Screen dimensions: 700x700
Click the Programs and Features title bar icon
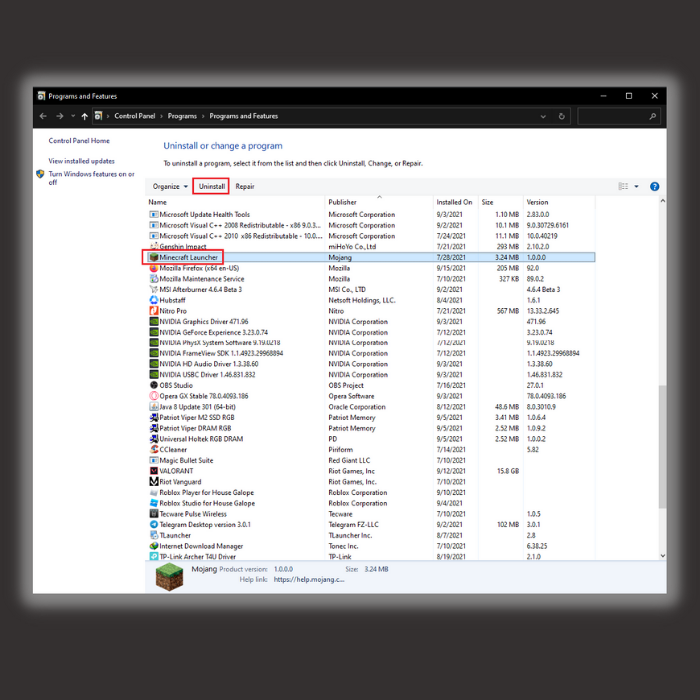(x=42, y=96)
